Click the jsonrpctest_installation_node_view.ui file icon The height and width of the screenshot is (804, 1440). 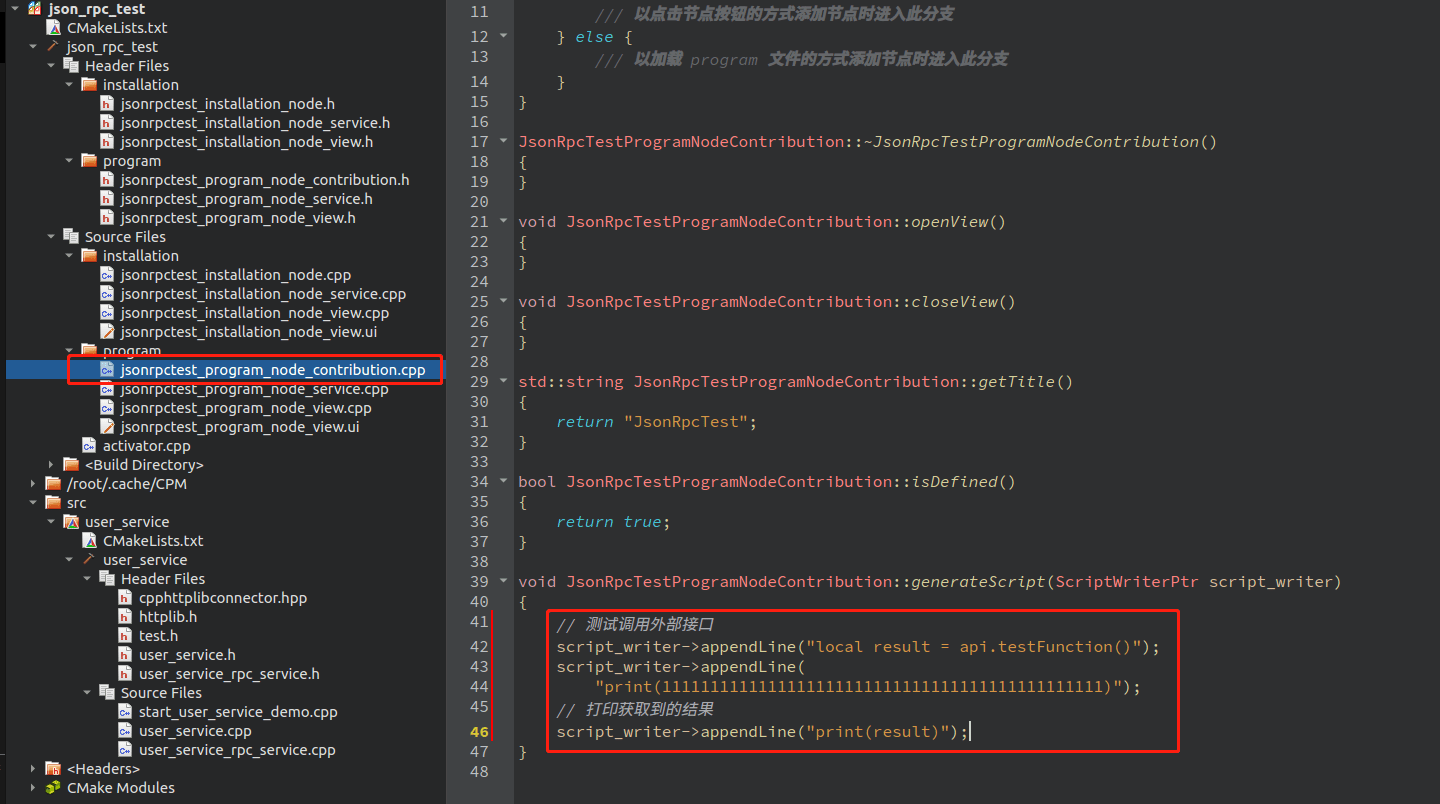tap(107, 332)
